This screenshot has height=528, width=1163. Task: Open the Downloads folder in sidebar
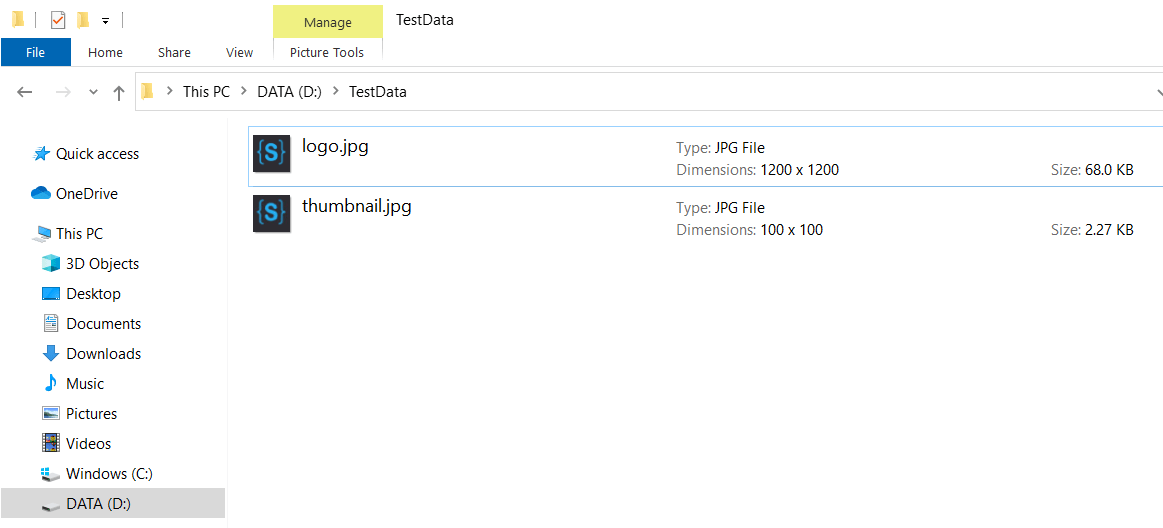coord(103,354)
